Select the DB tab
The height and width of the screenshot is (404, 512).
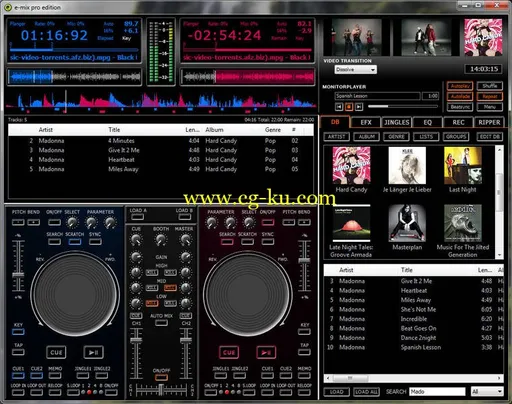[335, 122]
